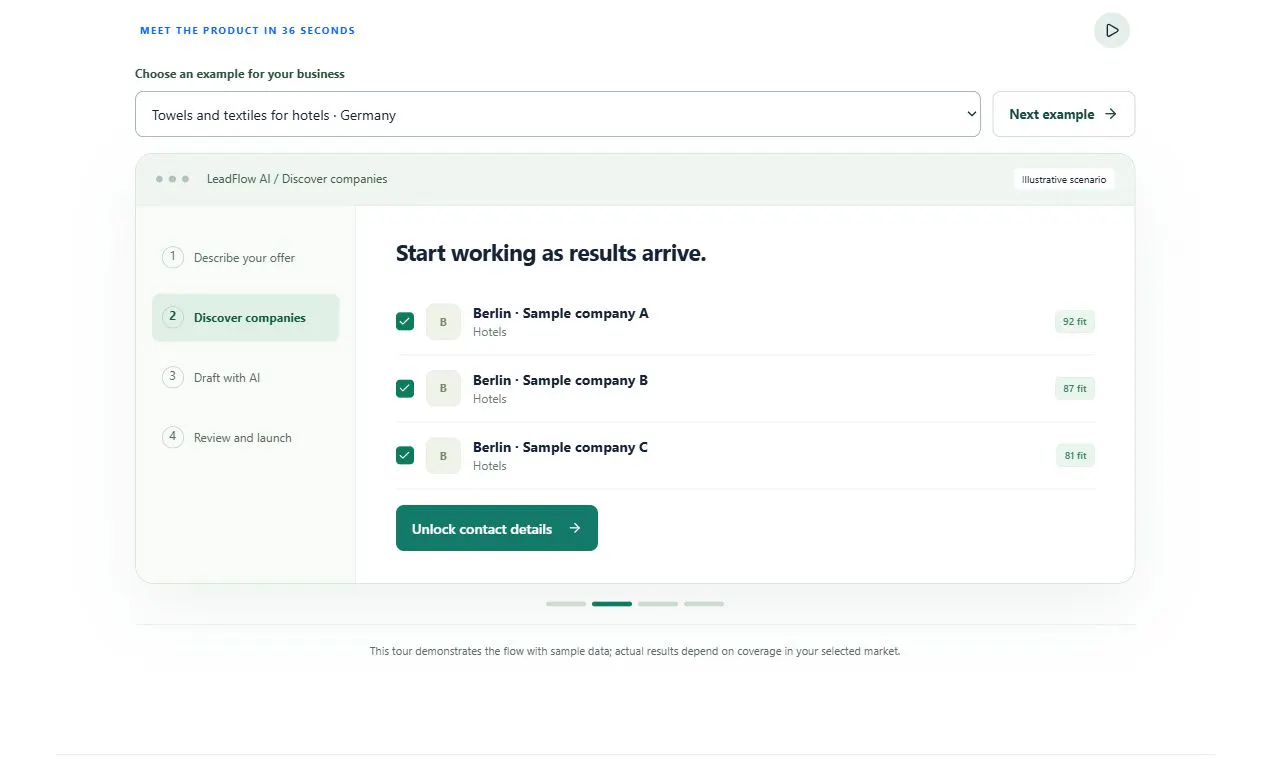Screen dimensions: 1270x760
Task: Click the LeadFlow AI / Discover companies breadcrumb
Action: (297, 179)
